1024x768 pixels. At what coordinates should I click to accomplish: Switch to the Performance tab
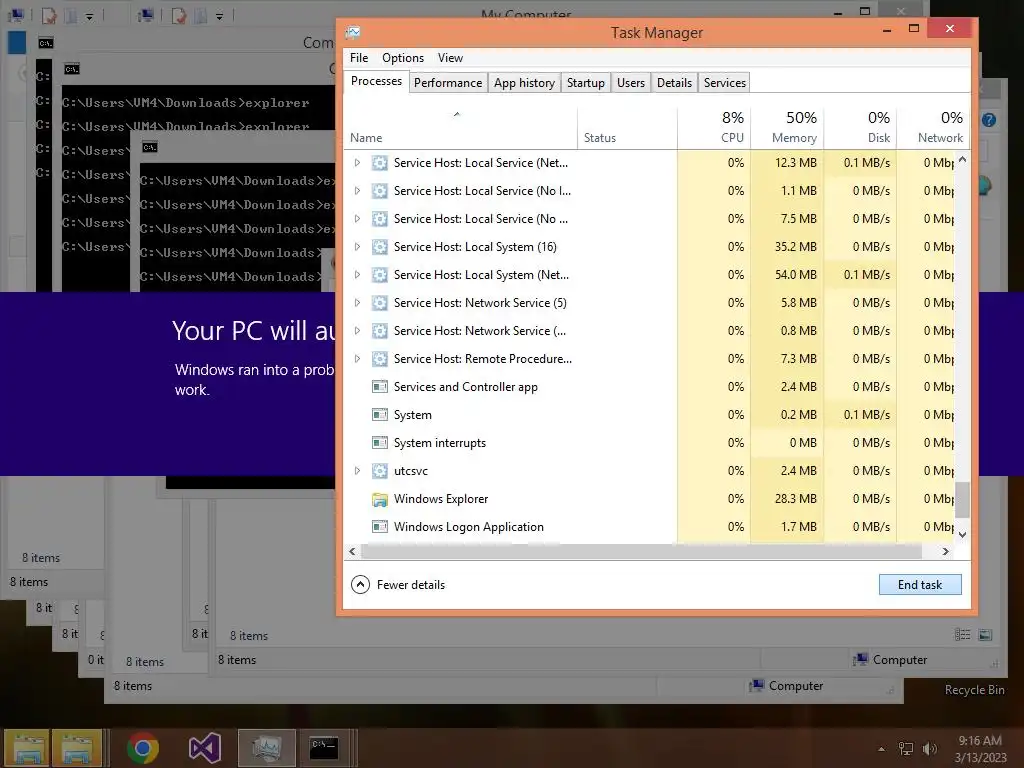pyautogui.click(x=448, y=83)
